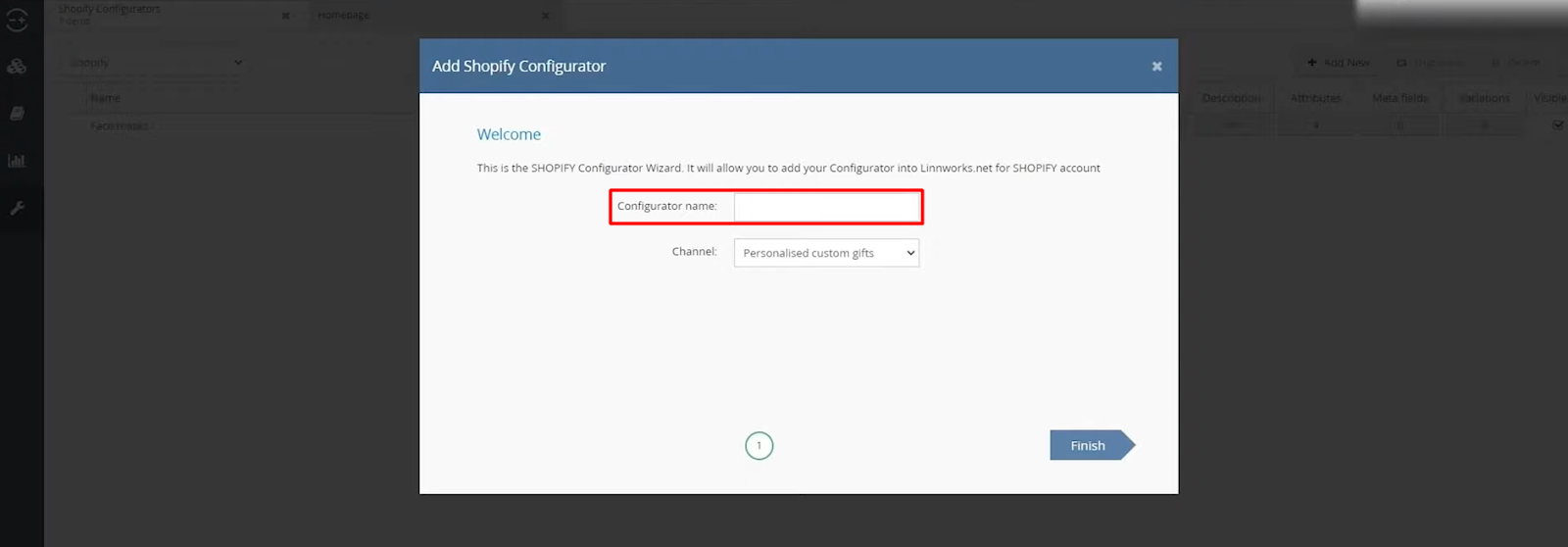The height and width of the screenshot is (547, 1568).
Task: Click the Configurator name input field
Action: pyautogui.click(x=827, y=207)
